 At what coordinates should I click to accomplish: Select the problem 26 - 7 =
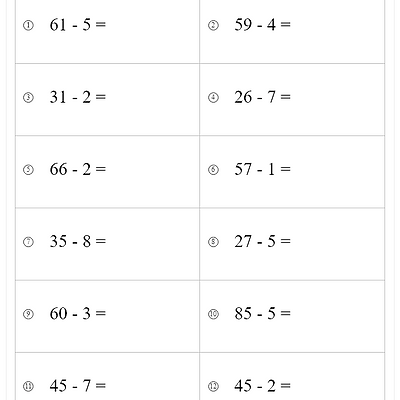click(262, 97)
